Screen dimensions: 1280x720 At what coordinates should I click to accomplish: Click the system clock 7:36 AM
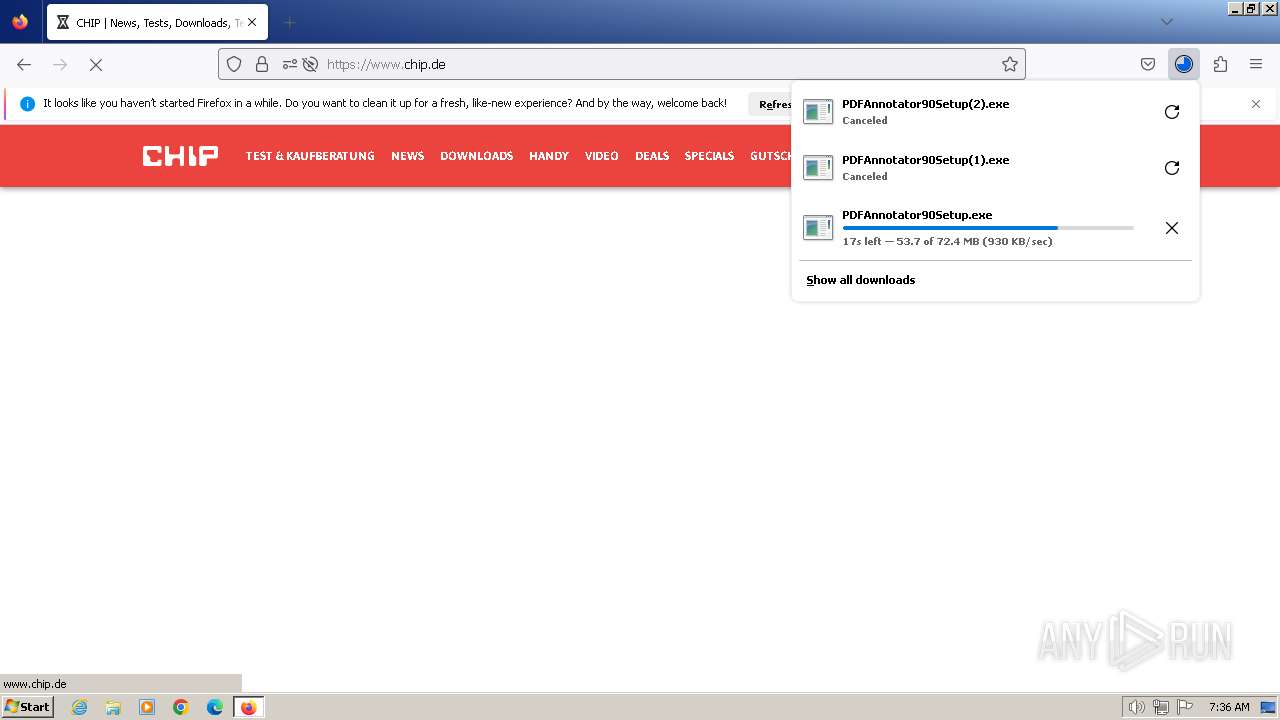(x=1229, y=707)
